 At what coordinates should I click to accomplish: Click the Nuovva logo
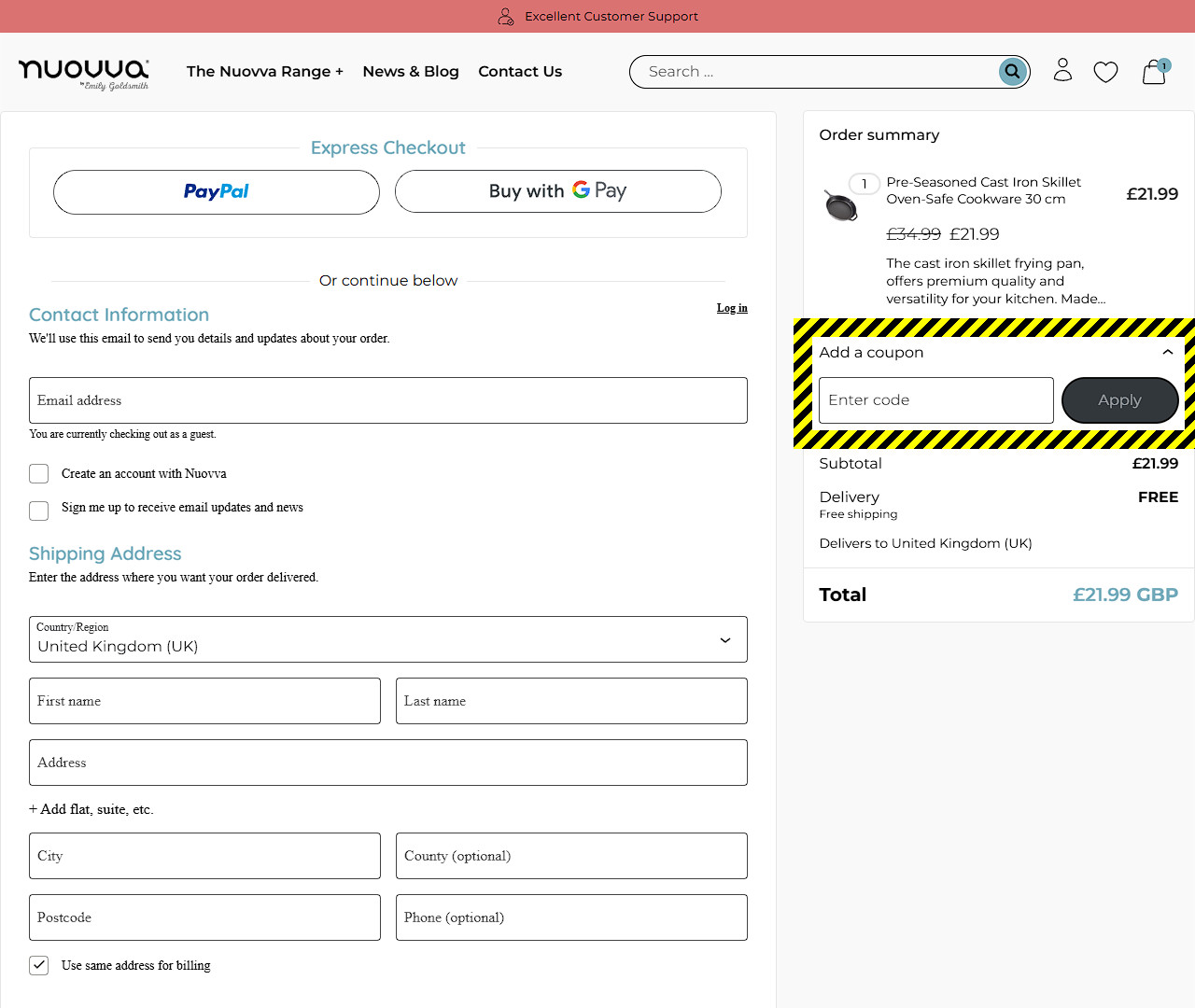[x=83, y=72]
